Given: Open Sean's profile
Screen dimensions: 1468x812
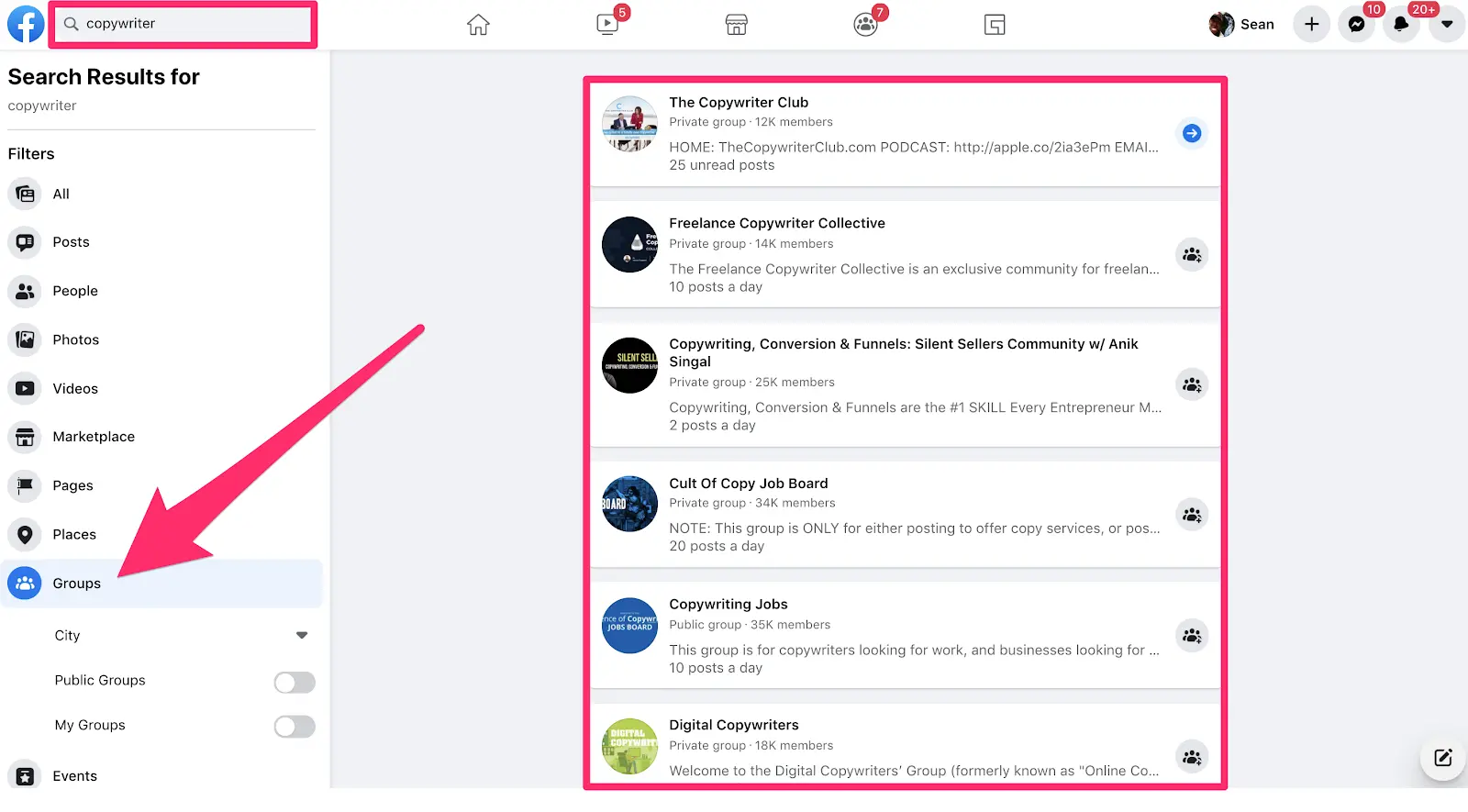Looking at the screenshot, I should click(1242, 25).
